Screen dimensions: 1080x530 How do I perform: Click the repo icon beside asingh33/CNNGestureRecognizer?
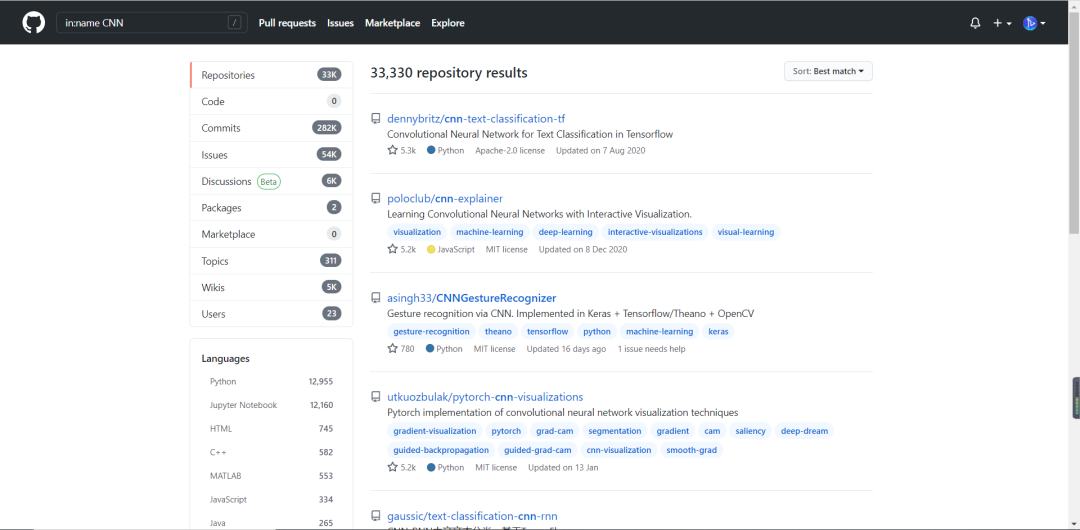(x=376, y=298)
